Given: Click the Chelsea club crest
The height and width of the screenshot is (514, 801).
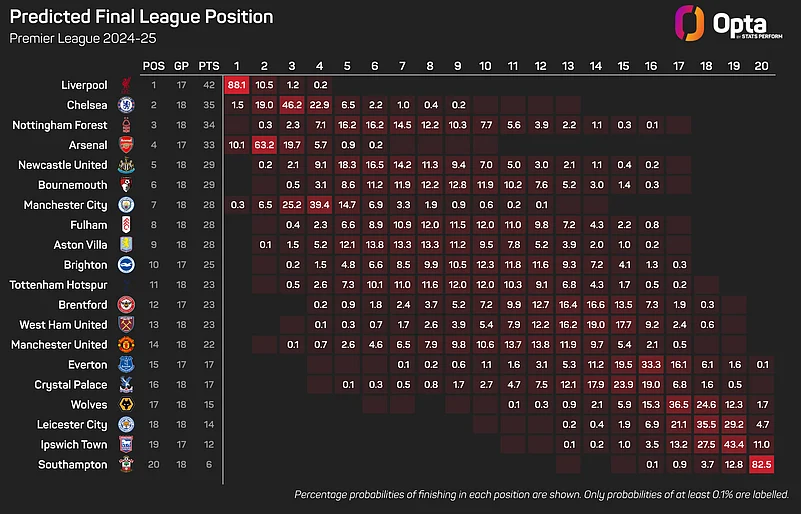Looking at the screenshot, I should click(x=125, y=105).
